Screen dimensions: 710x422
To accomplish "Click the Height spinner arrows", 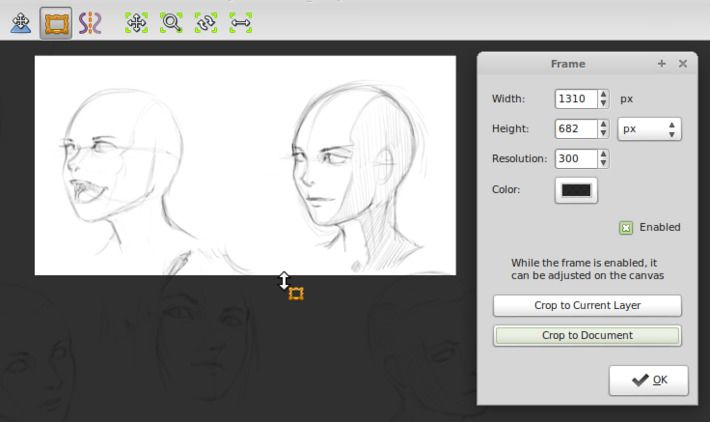I will tap(603, 129).
